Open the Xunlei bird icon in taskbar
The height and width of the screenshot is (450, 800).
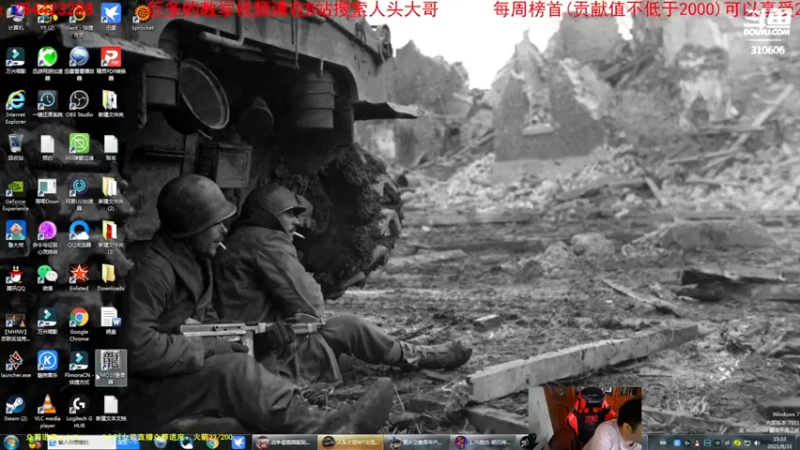pyautogui.click(x=238, y=442)
